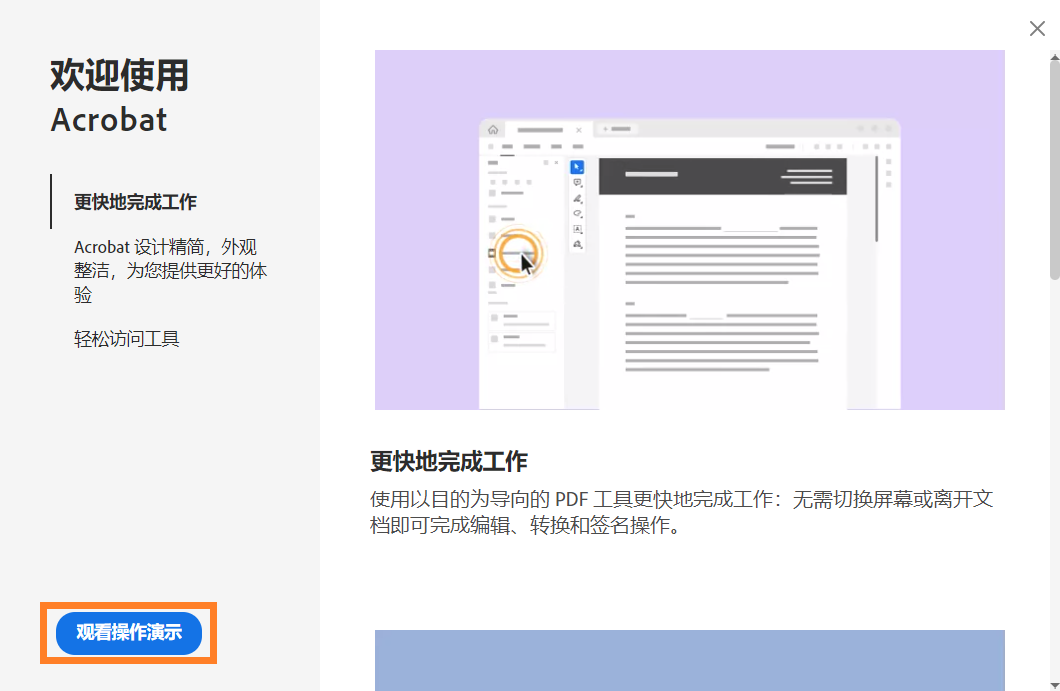Click the signature pen tool icon
1060x691 pixels.
coord(577,197)
